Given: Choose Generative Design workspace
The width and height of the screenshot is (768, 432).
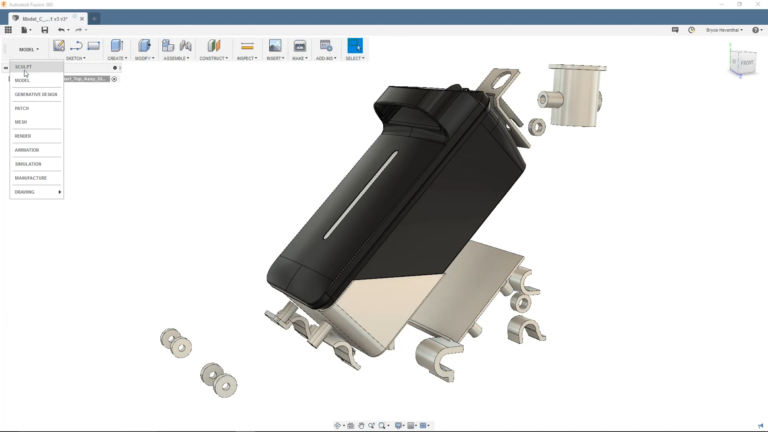Looking at the screenshot, I should pos(37,95).
